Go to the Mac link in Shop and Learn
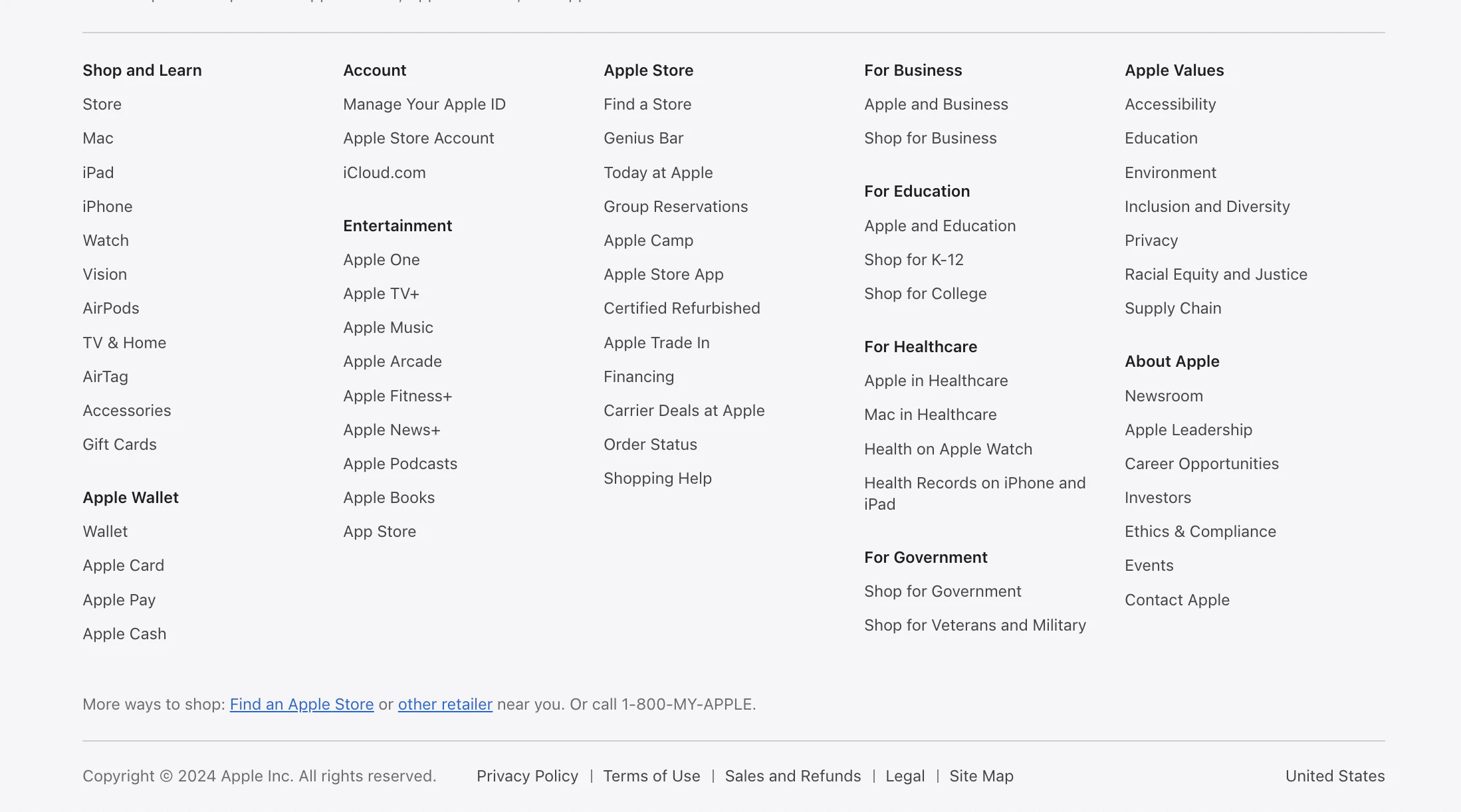The height and width of the screenshot is (812, 1461). tap(98, 138)
